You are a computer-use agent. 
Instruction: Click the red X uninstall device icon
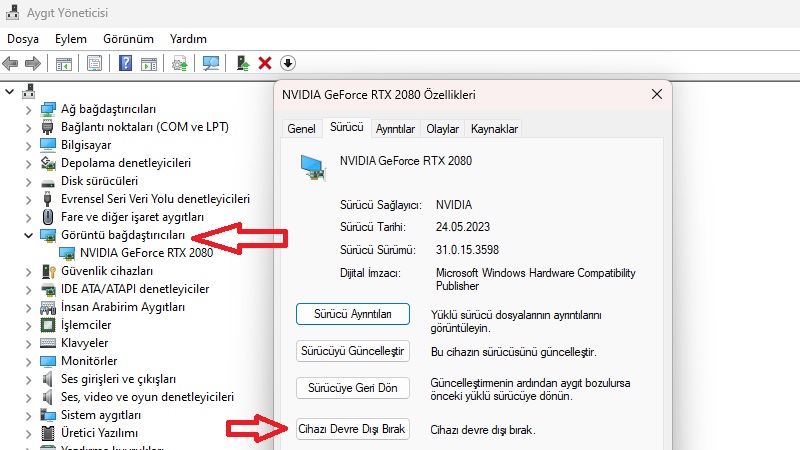265,63
